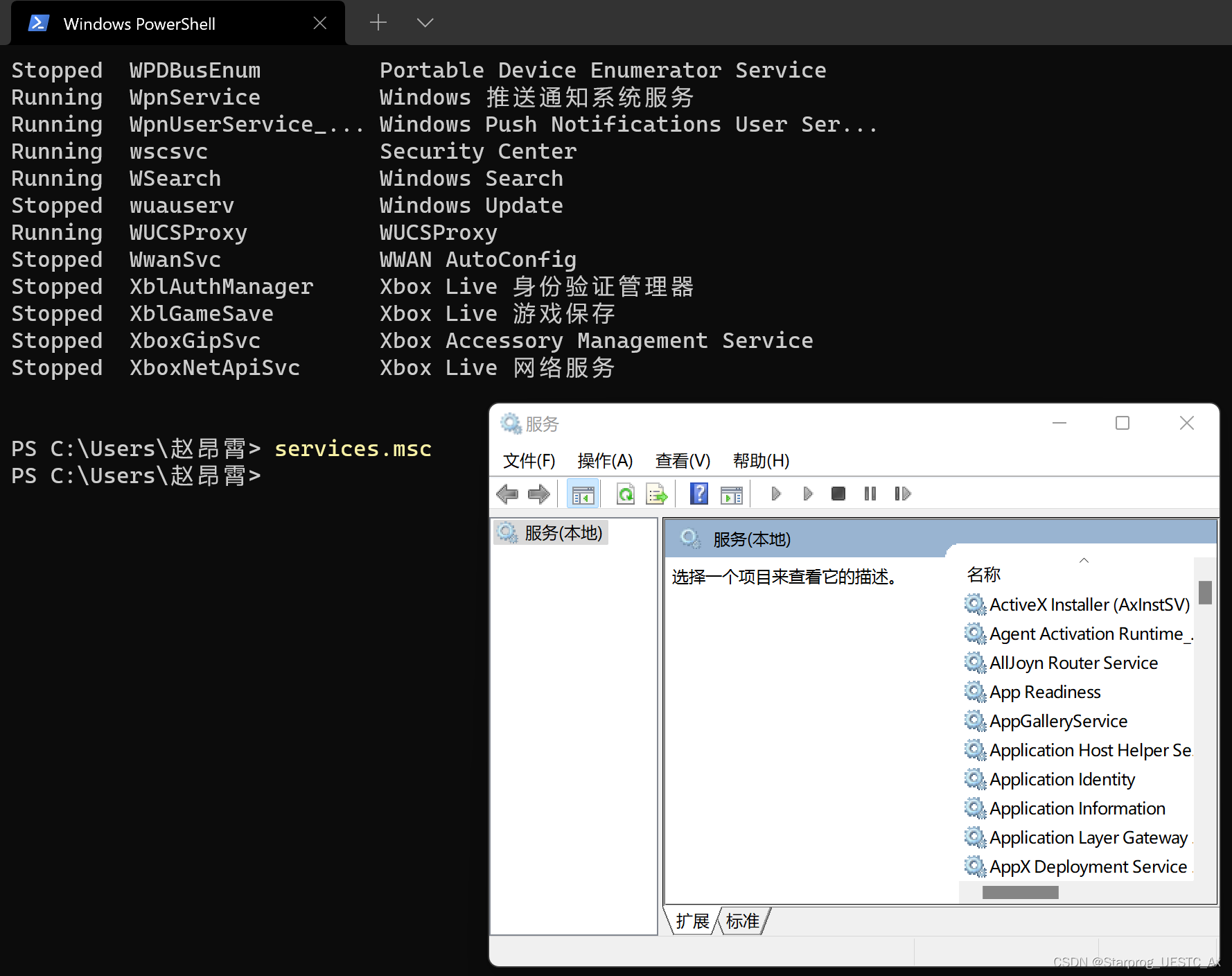Close the Windows PowerShell tab

320,24
